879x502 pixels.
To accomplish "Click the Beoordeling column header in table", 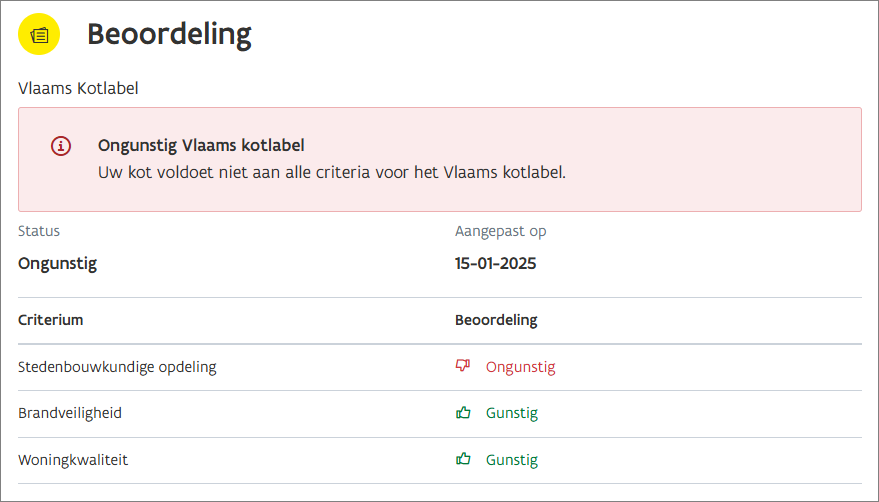I will (x=496, y=320).
